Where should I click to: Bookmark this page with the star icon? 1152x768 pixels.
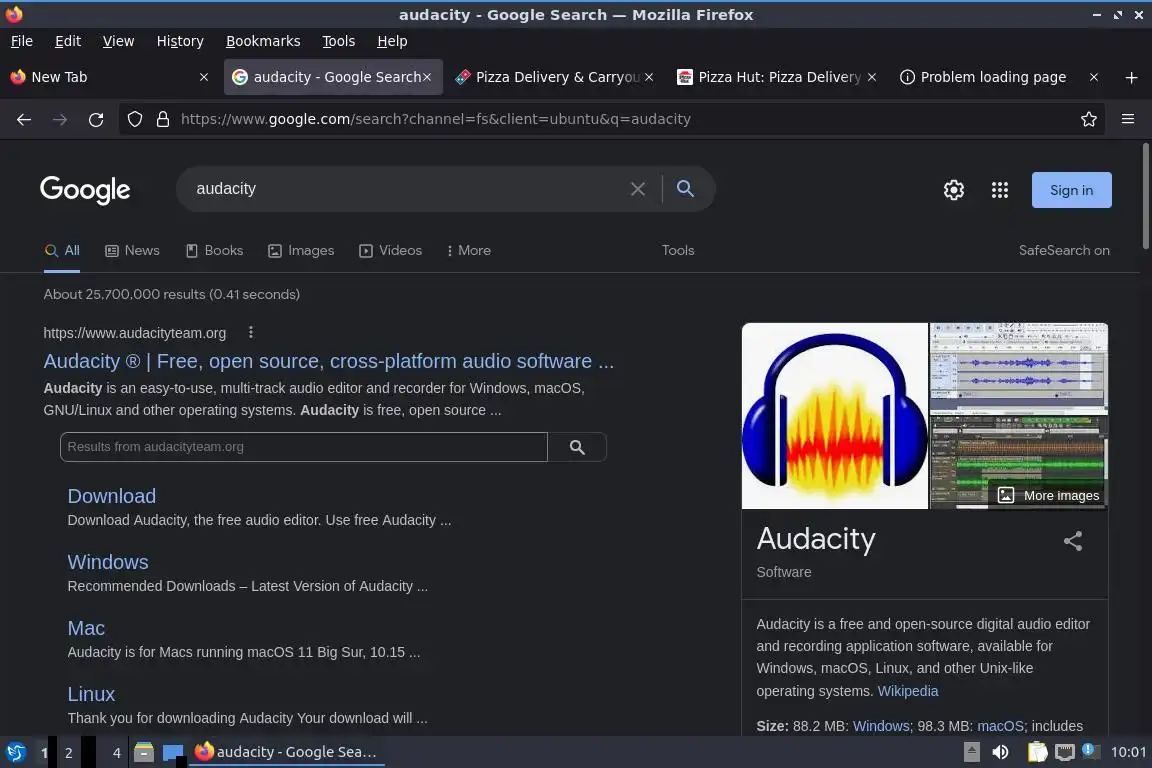1089,119
